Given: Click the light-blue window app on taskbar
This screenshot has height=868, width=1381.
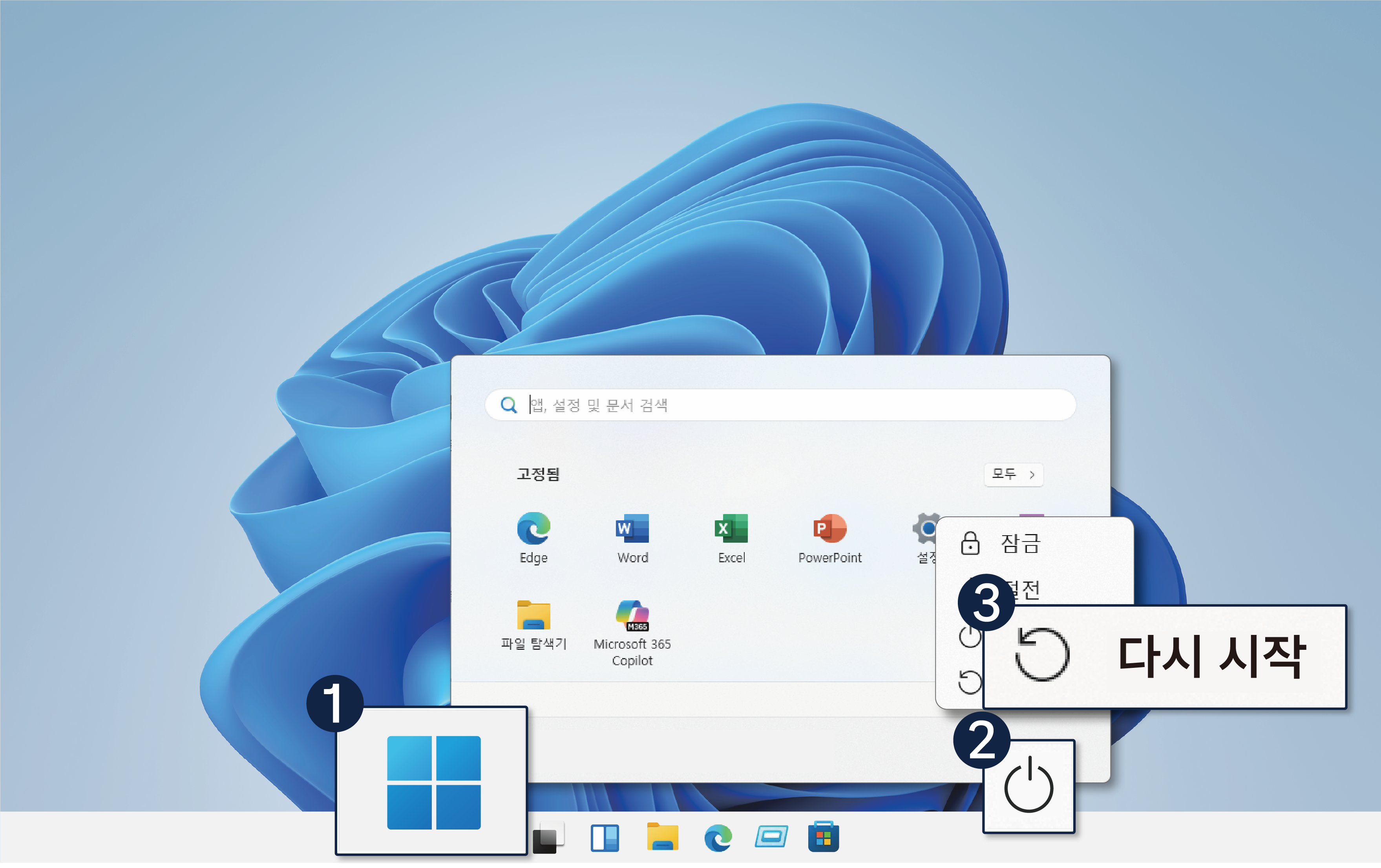Looking at the screenshot, I should 771,837.
